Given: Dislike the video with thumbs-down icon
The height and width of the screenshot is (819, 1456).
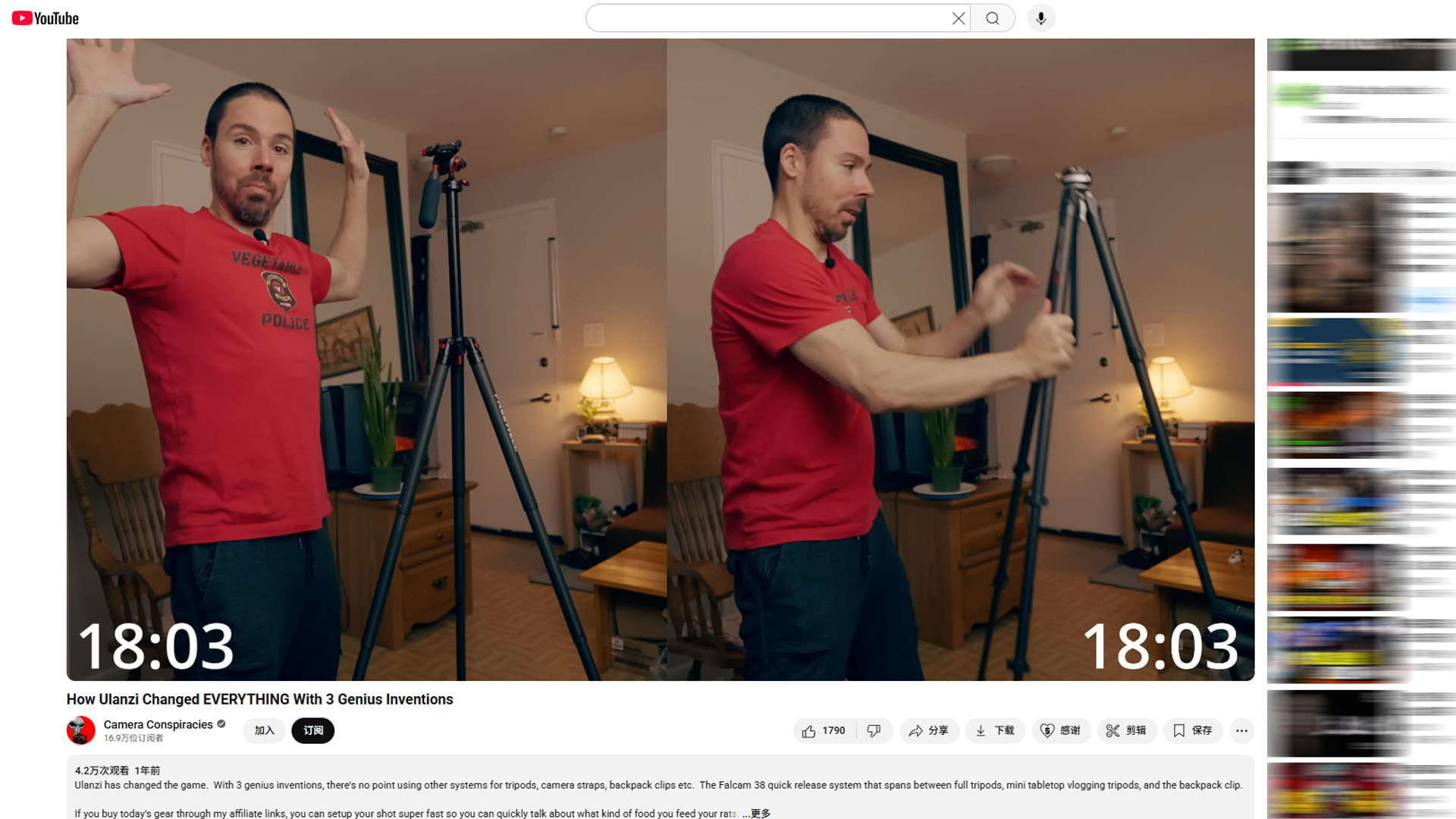Looking at the screenshot, I should [x=874, y=730].
